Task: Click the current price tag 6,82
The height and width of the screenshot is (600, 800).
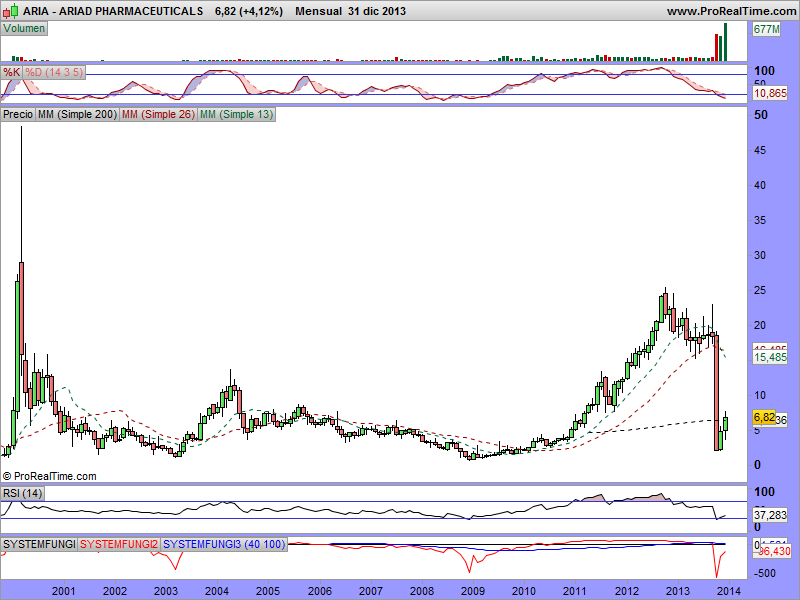Action: click(764, 417)
